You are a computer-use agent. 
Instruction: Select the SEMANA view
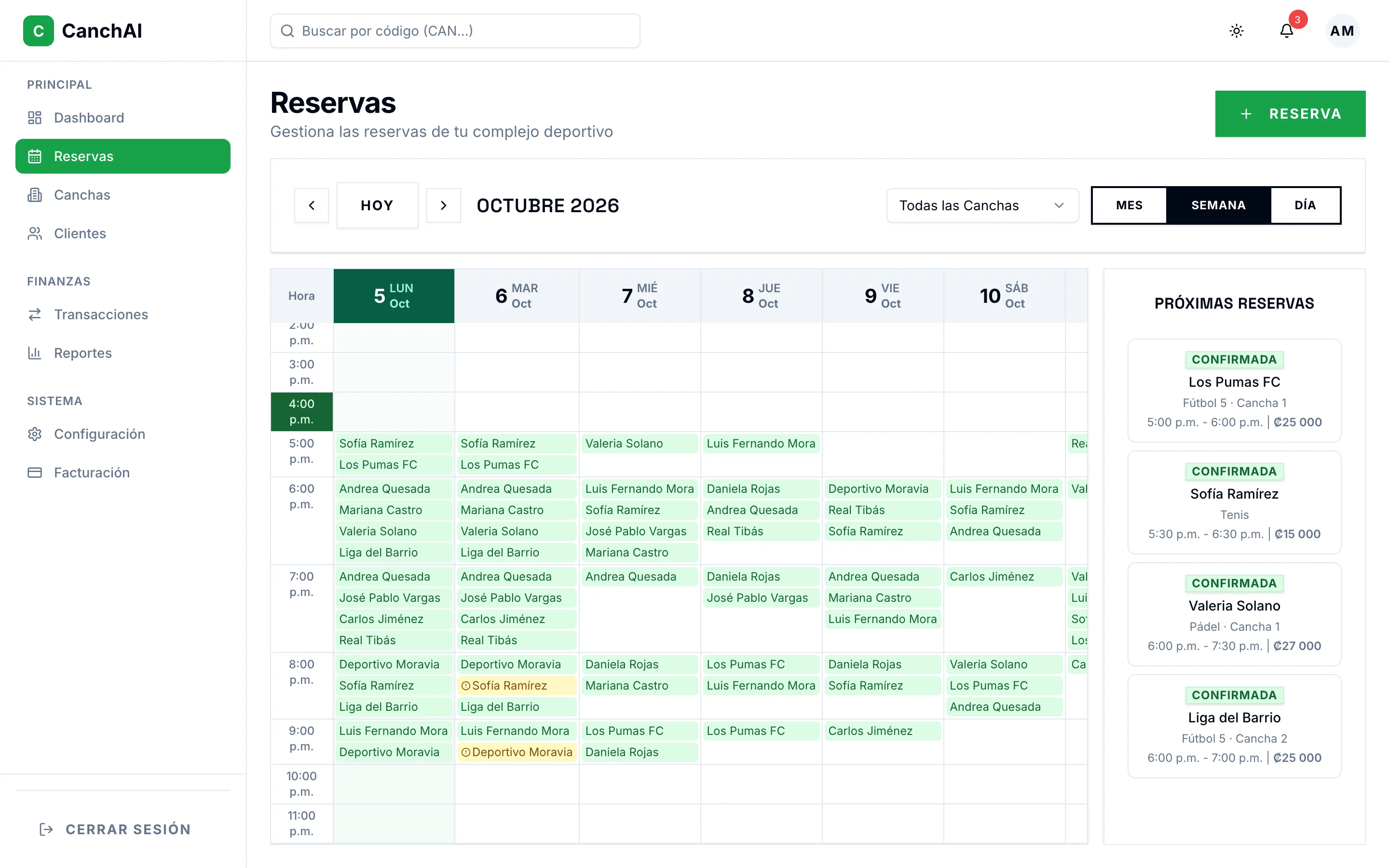(x=1218, y=205)
